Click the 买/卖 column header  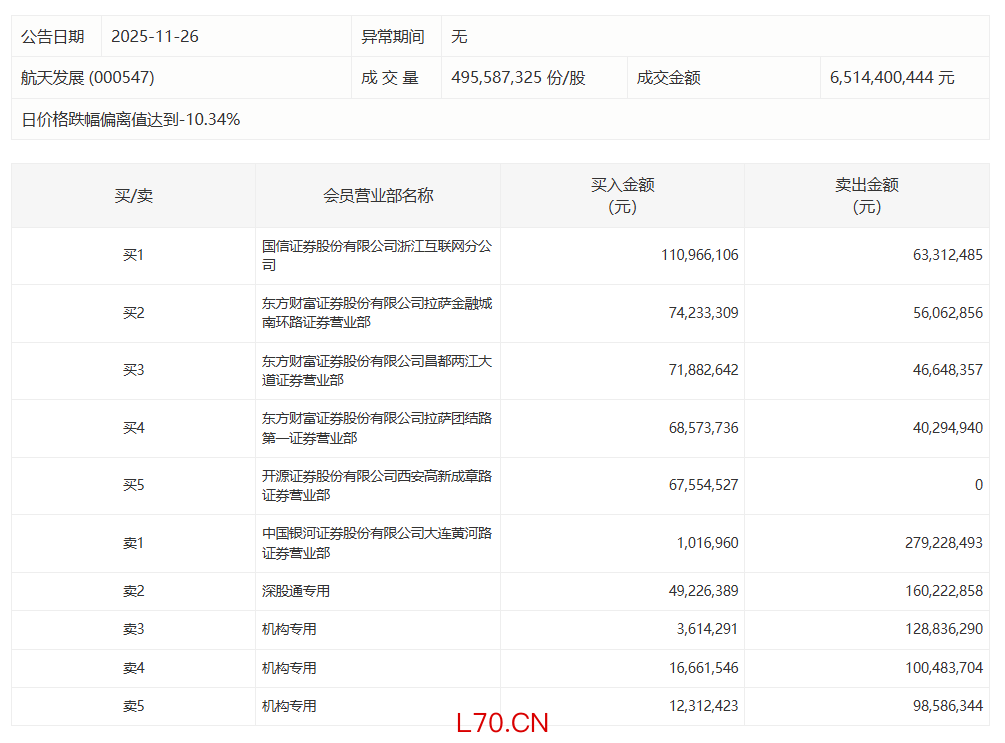pyautogui.click(x=133, y=196)
